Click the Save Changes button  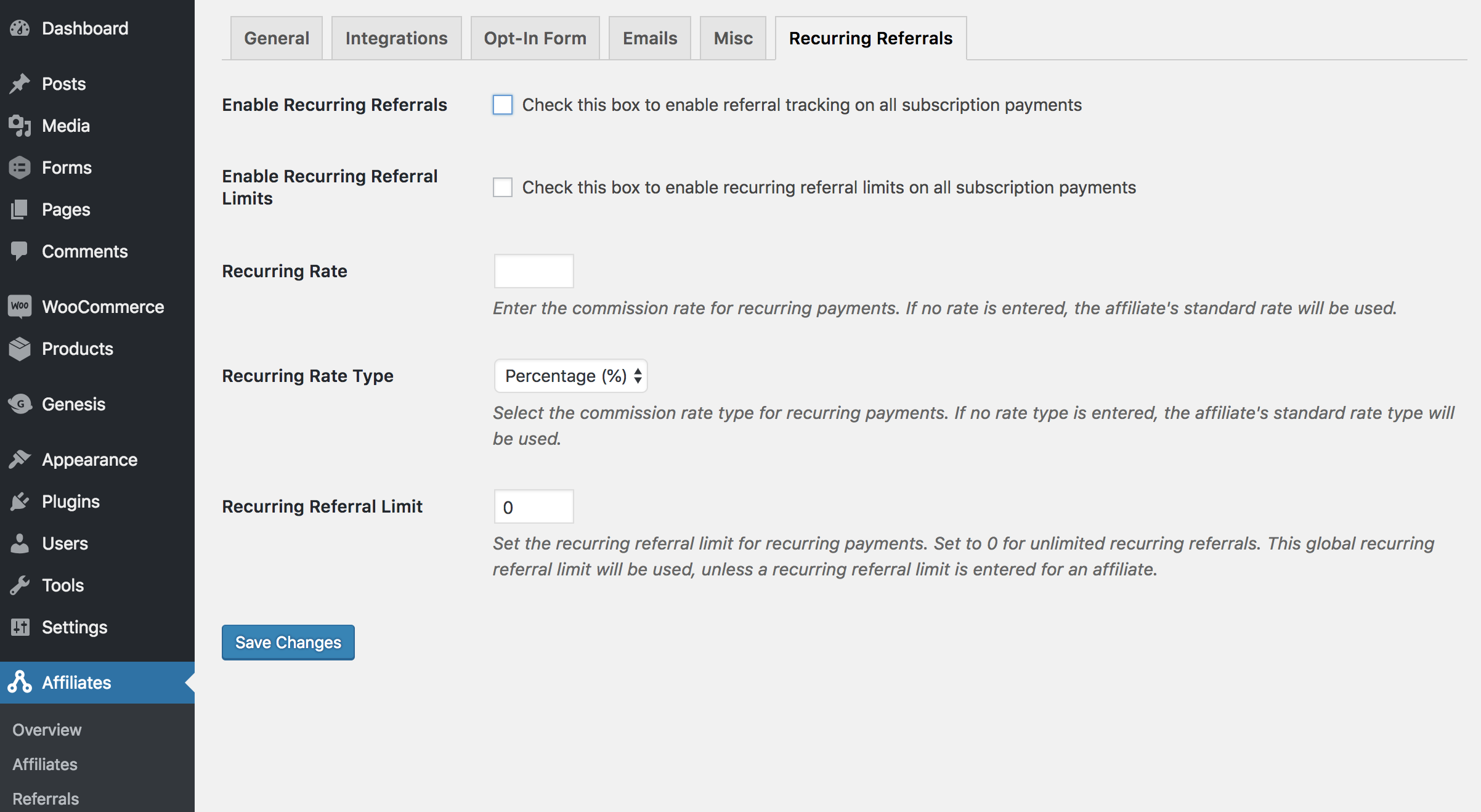[x=288, y=643]
